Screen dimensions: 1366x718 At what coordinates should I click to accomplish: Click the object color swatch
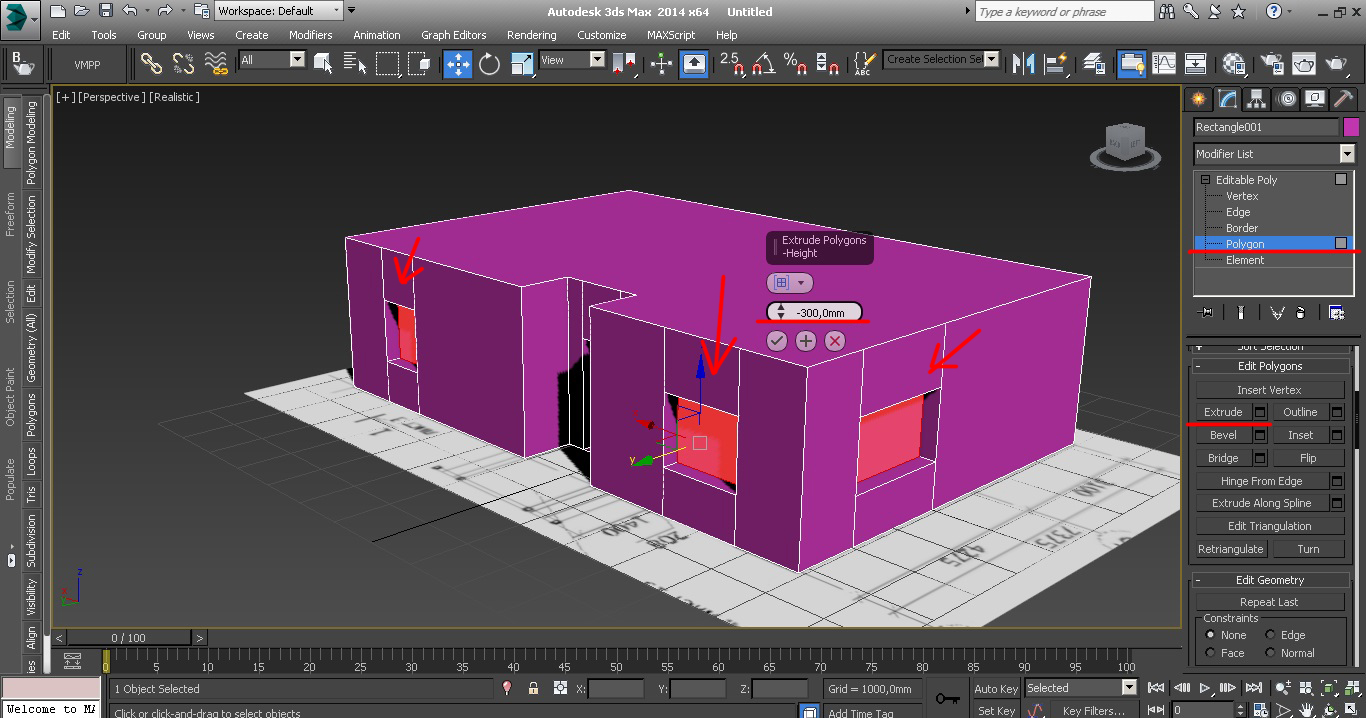click(x=1351, y=127)
